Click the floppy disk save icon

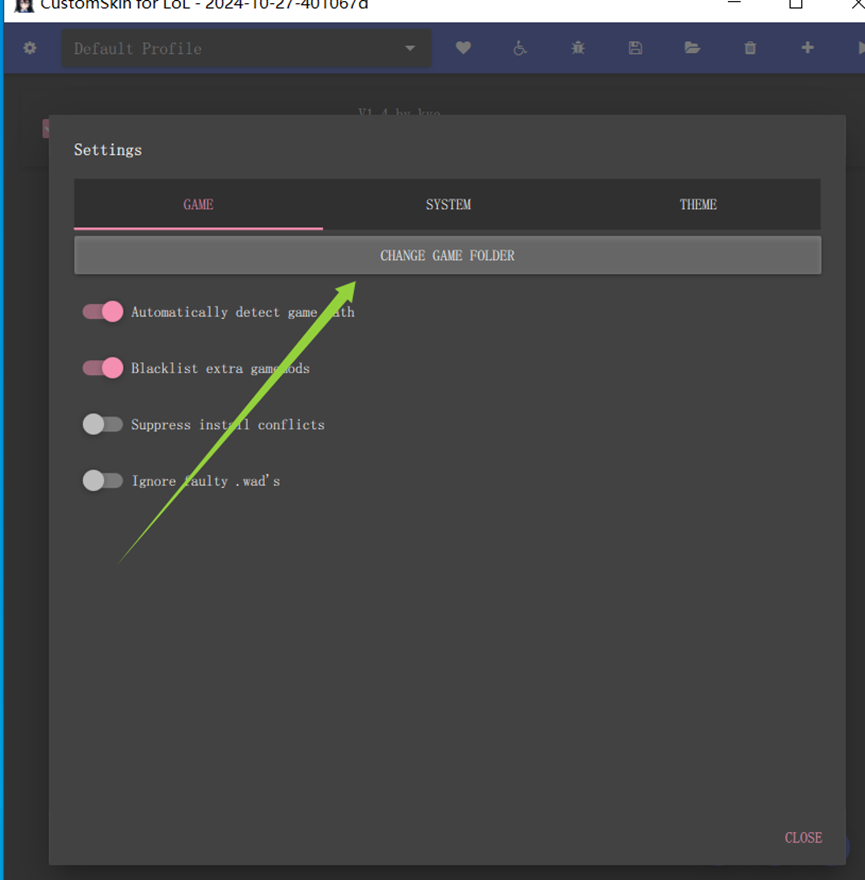(635, 48)
